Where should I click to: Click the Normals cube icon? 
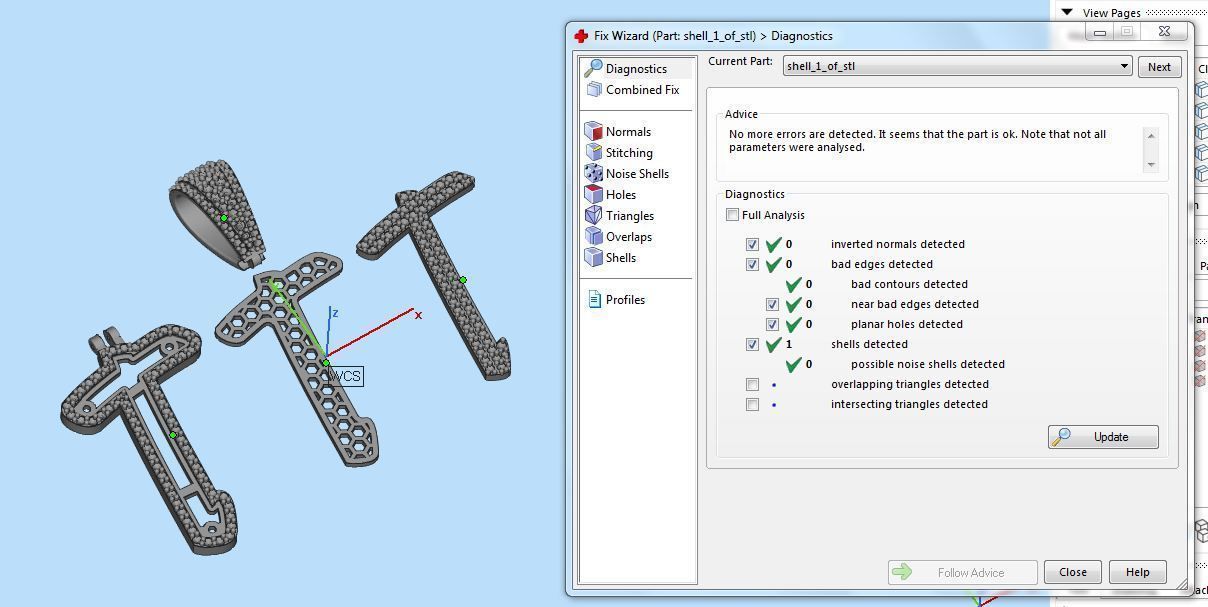[x=593, y=131]
